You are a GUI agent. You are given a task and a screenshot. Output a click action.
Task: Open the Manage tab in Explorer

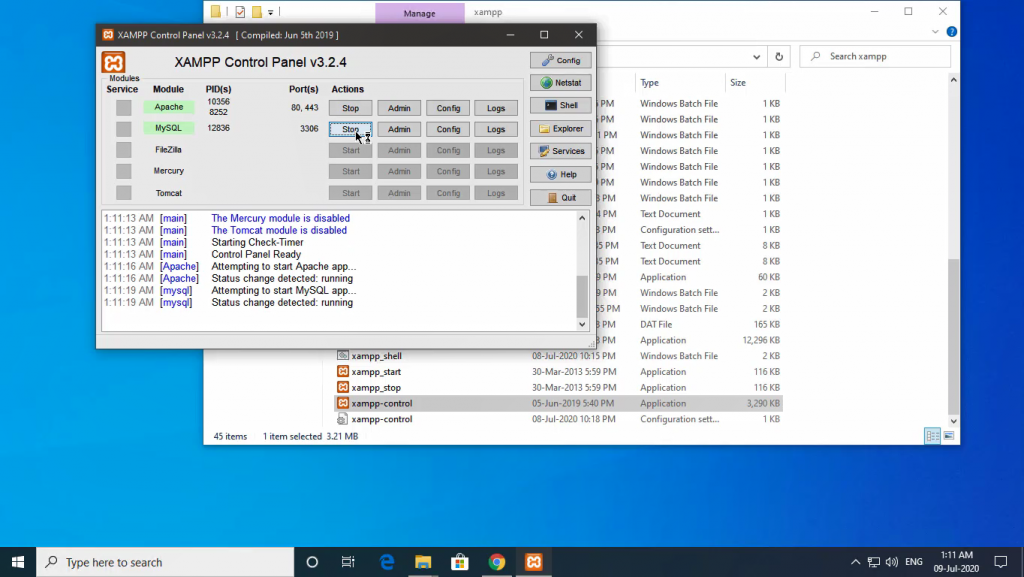(419, 13)
